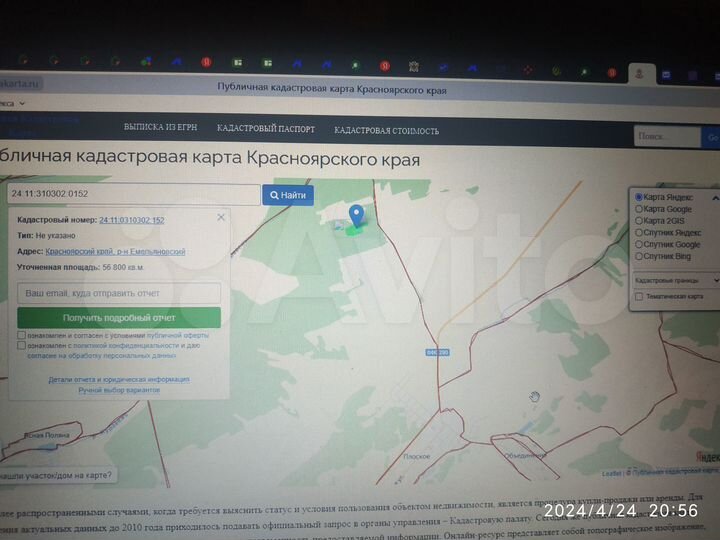Open the cadastral number 24:11:0310302:152 link
The image size is (720, 540).
[x=132, y=220]
